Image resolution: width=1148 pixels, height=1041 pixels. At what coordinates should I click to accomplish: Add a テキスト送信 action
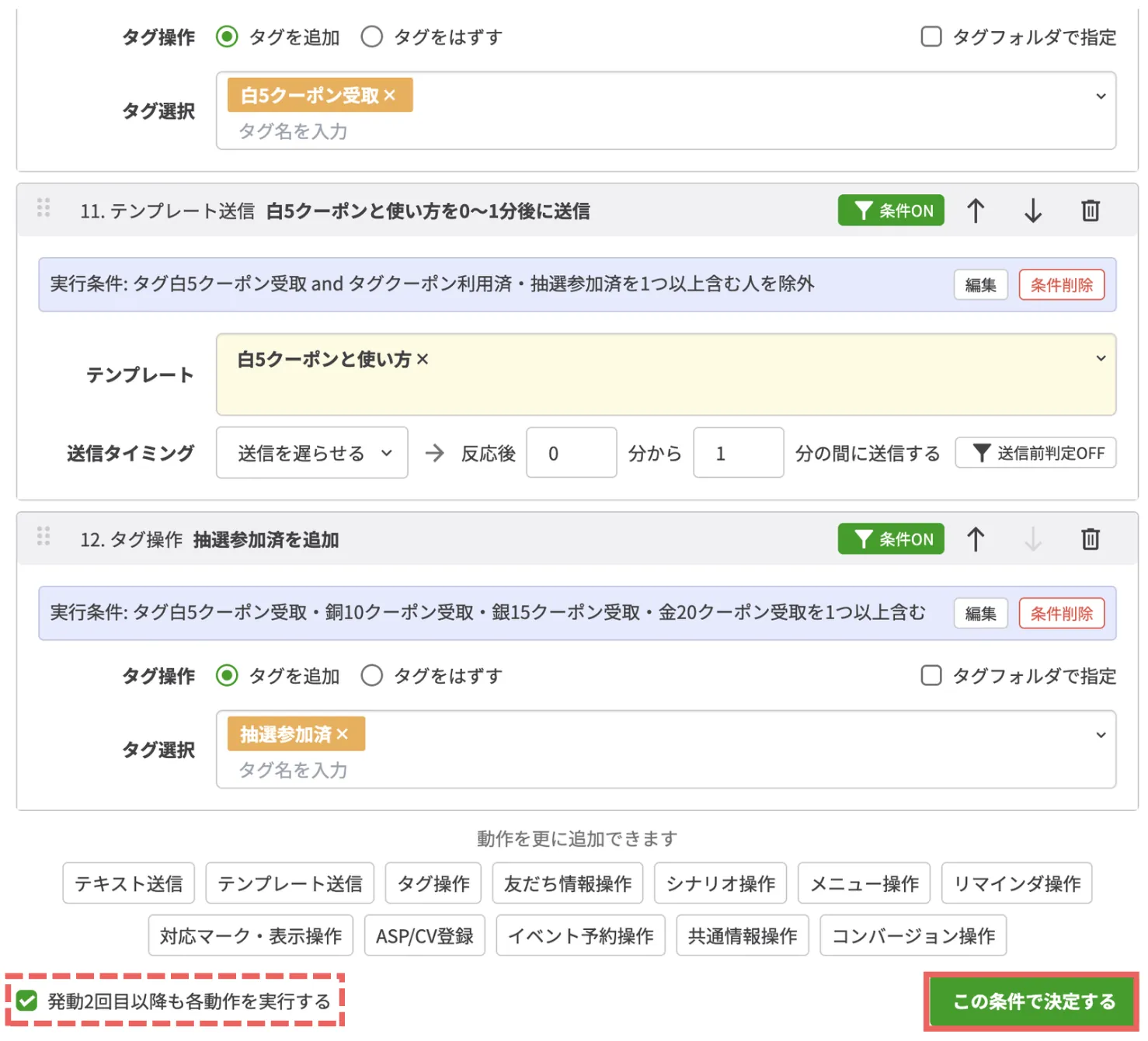click(129, 883)
